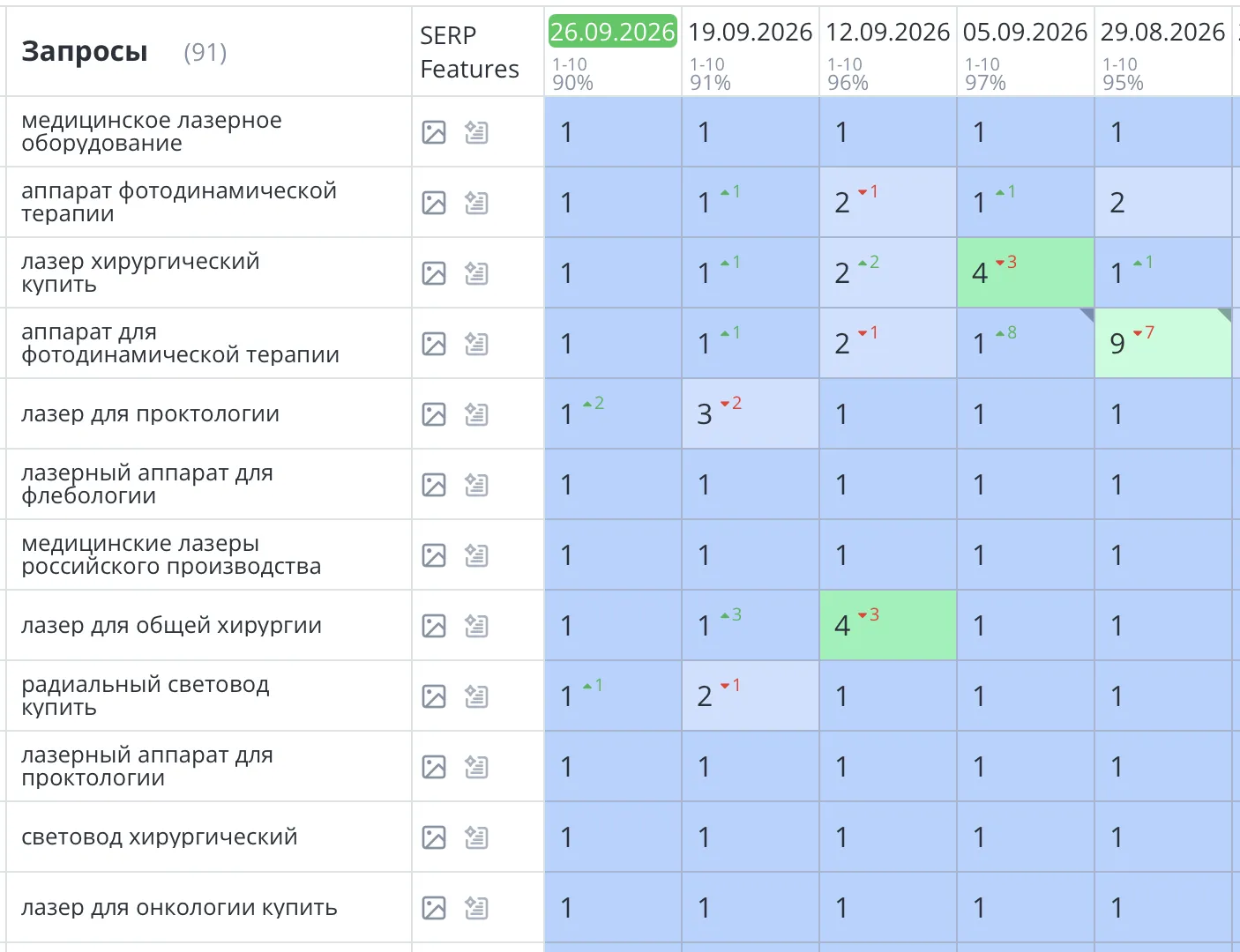Click snippet list icon for медицинское лазерное оборудование
This screenshot has width=1240, height=952.
click(476, 132)
